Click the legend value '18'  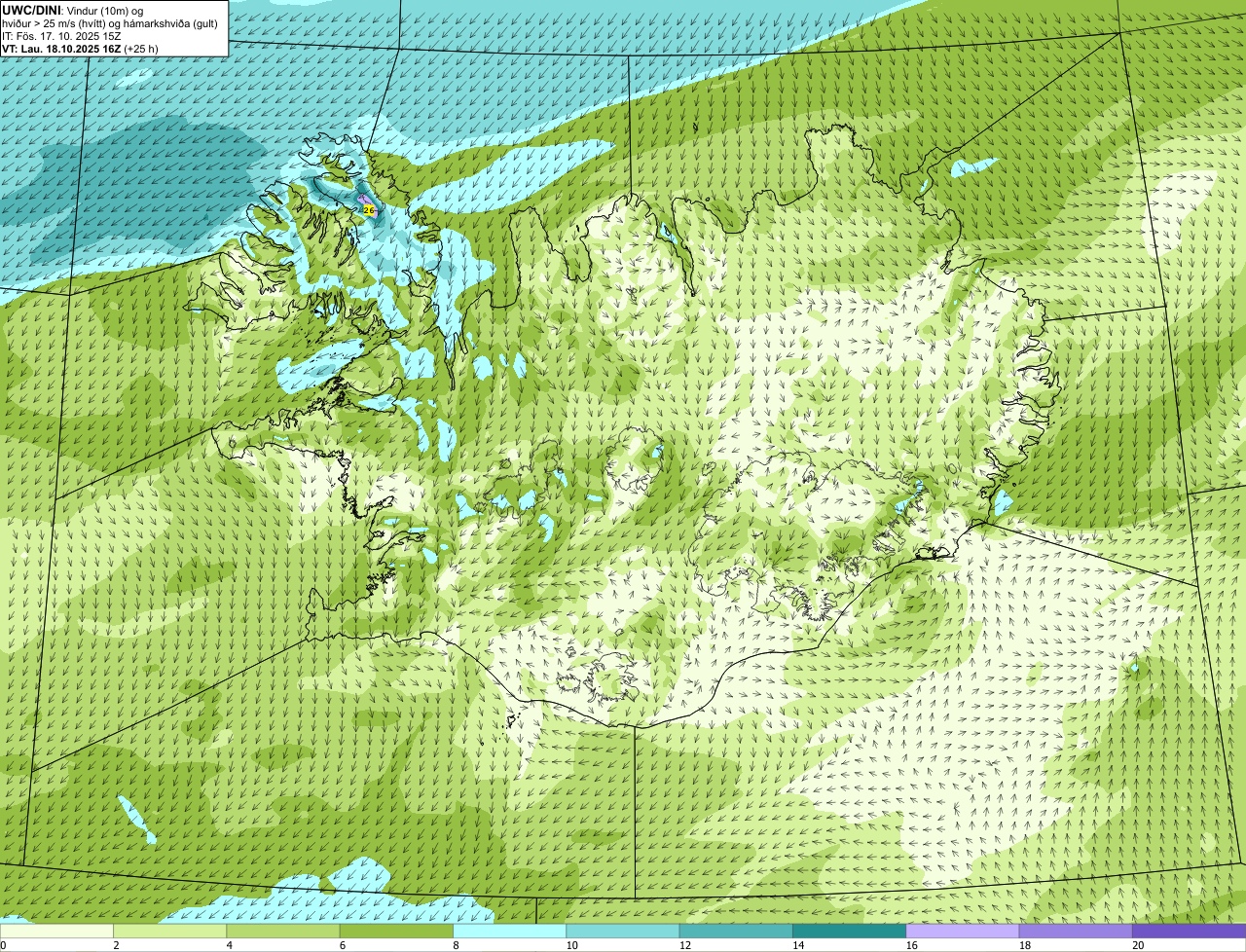(x=1024, y=945)
